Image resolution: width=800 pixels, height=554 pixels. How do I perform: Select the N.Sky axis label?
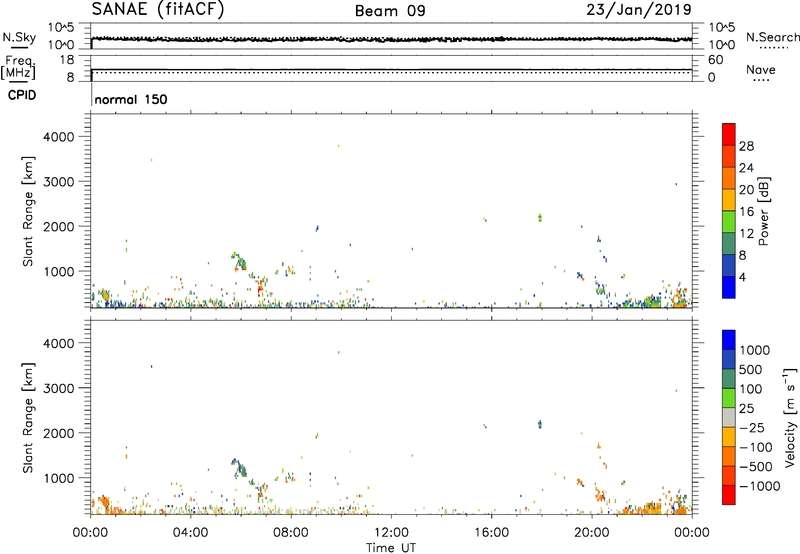(x=19, y=37)
